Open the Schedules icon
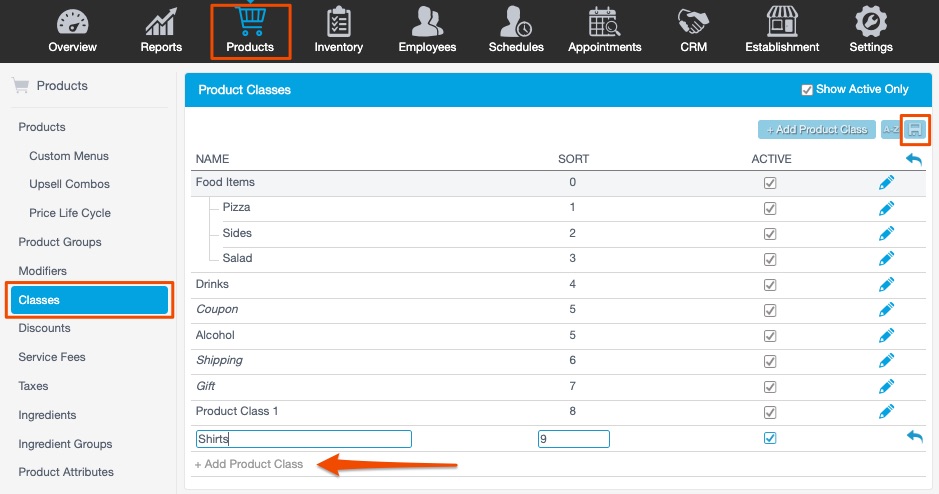 [x=516, y=22]
